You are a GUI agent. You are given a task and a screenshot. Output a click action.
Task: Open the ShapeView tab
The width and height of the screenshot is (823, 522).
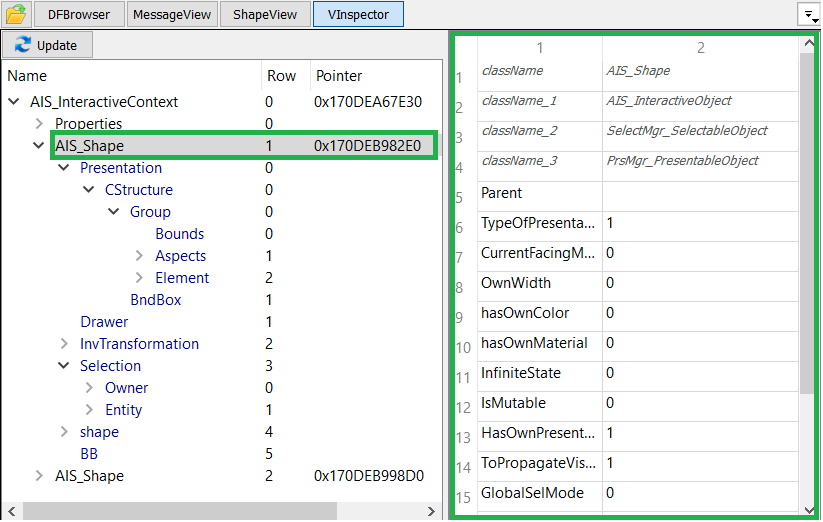[264, 15]
